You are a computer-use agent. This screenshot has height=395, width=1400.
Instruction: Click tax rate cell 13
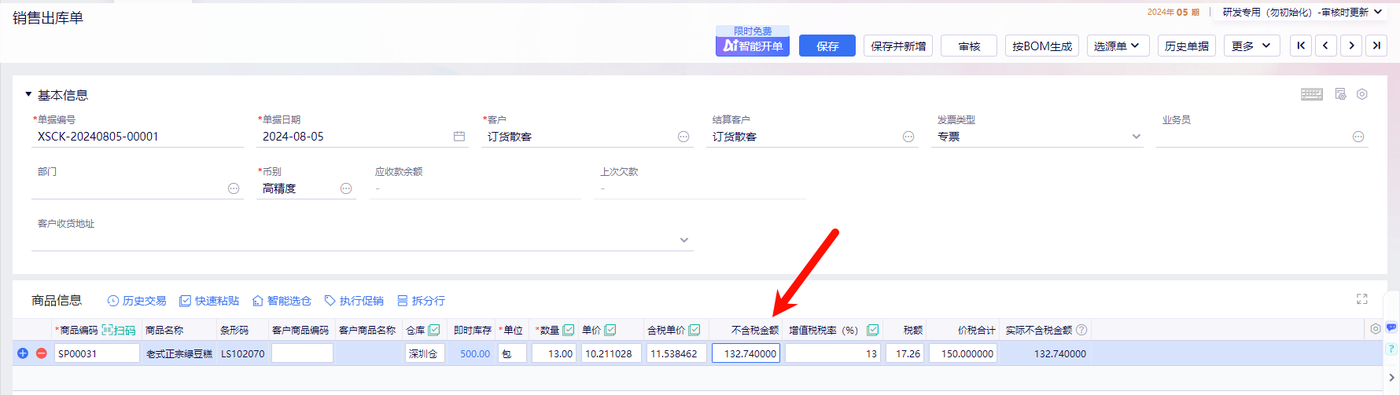point(832,353)
